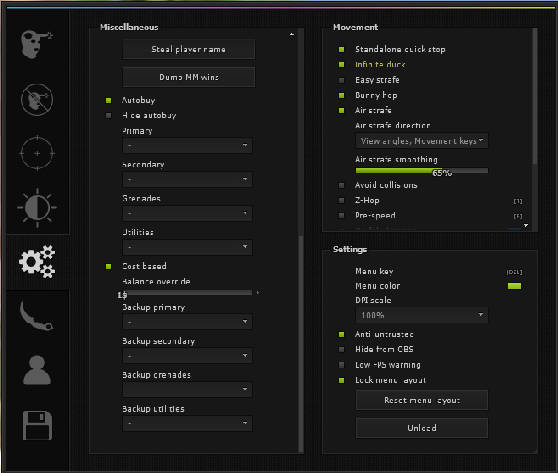Click the Movement panel scrollbar
The image size is (558, 473).
click(535, 97)
